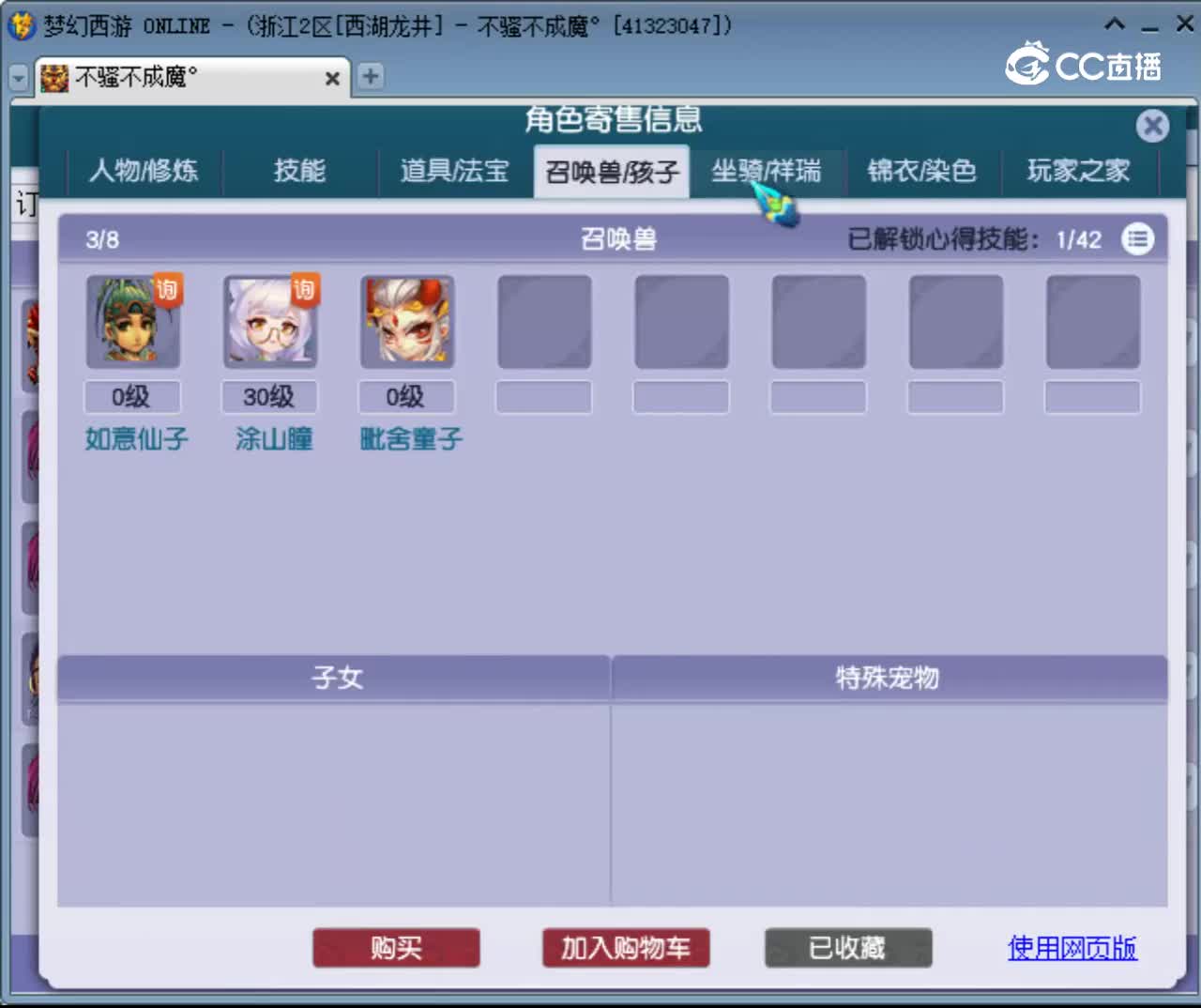Click the 30级 level label

269,397
